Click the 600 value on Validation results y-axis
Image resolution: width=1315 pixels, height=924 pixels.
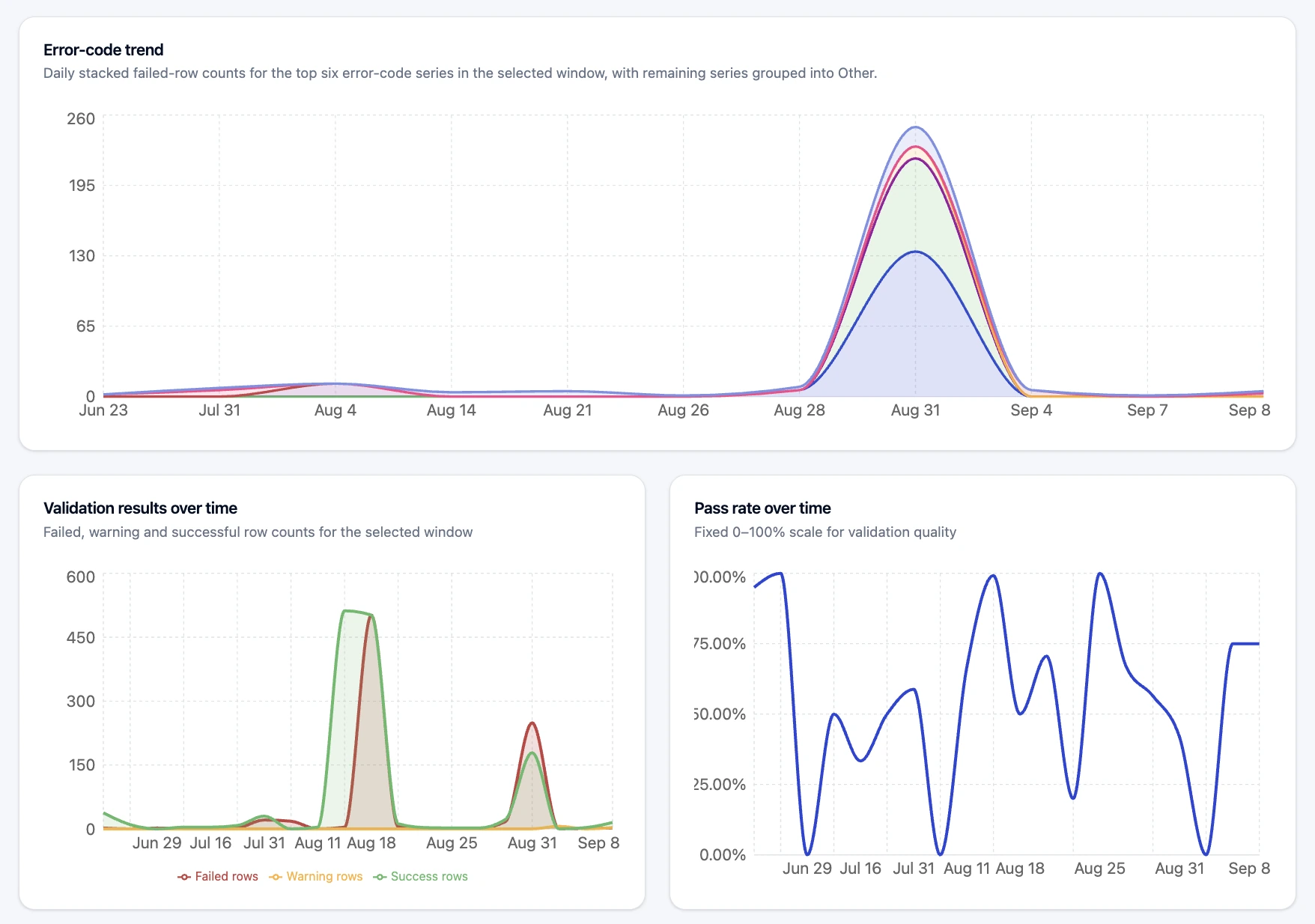[x=81, y=577]
